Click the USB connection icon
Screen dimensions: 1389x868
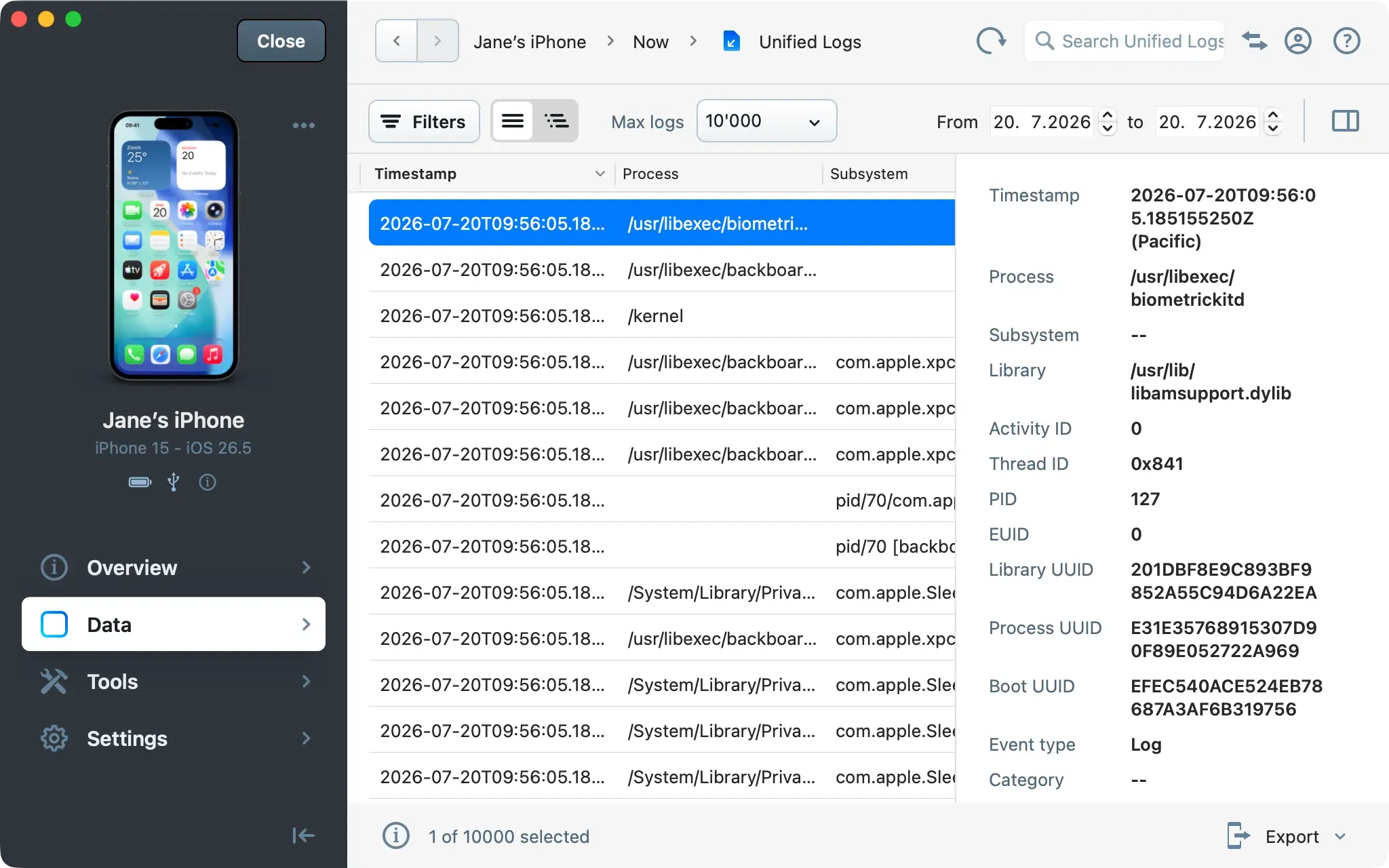click(174, 482)
